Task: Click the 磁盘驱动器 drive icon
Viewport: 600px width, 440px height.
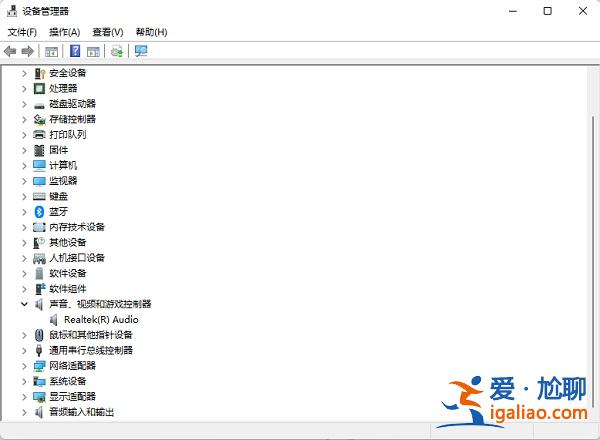Action: 39,105
